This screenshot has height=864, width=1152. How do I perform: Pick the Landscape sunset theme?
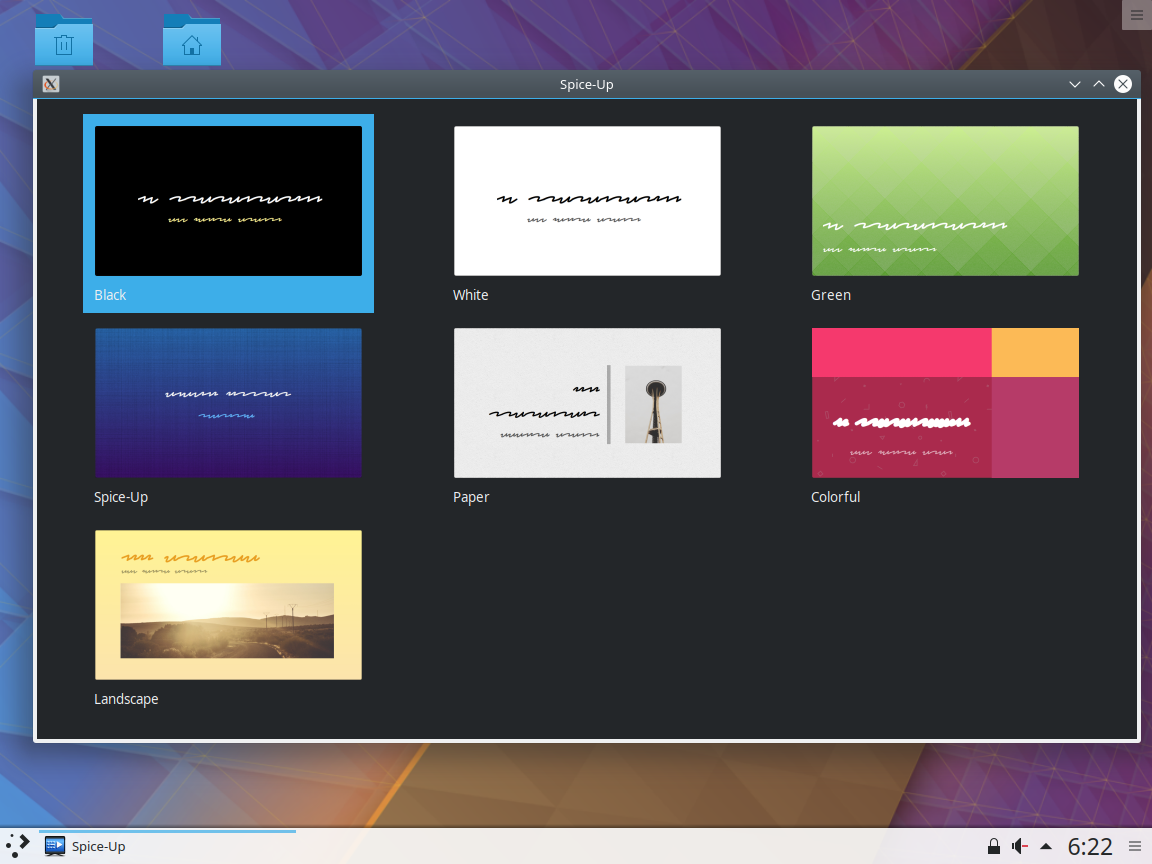tap(228, 604)
